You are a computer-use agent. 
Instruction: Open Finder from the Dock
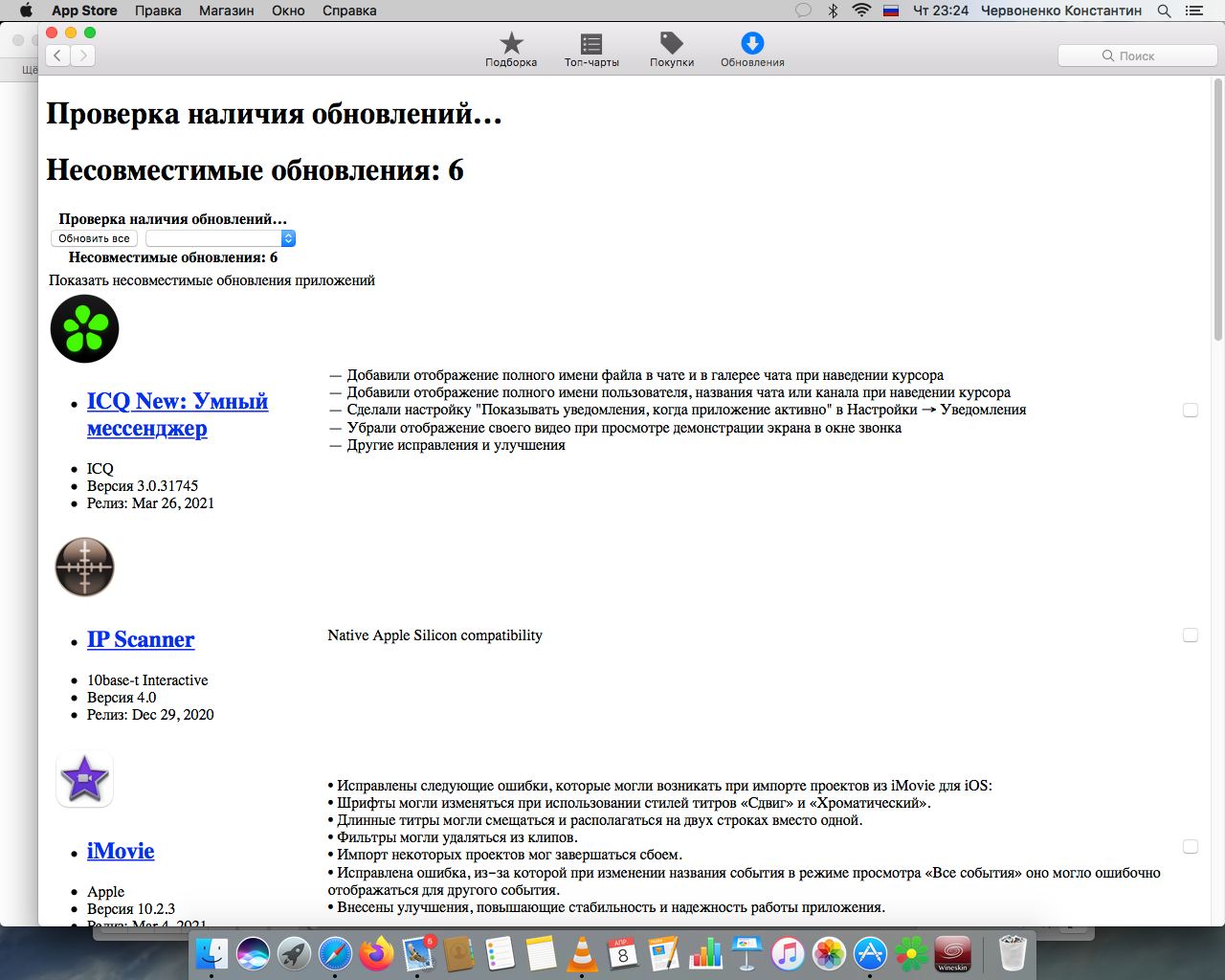(212, 954)
